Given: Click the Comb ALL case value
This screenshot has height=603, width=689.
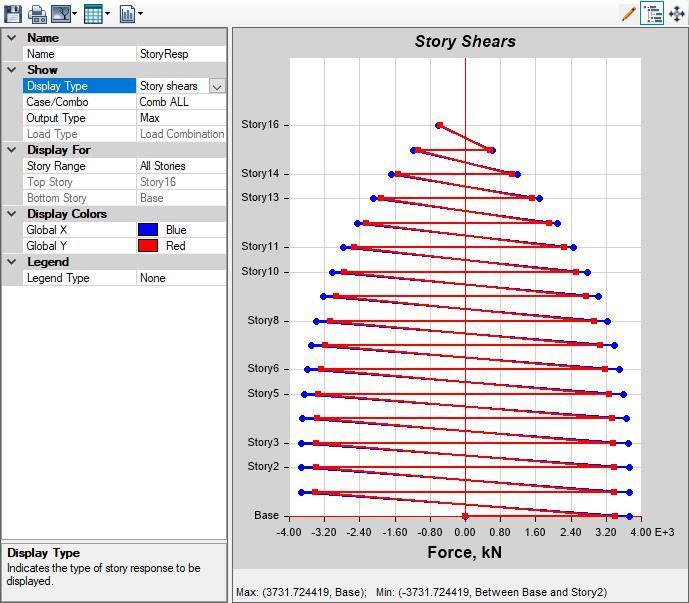Looking at the screenshot, I should (181, 102).
